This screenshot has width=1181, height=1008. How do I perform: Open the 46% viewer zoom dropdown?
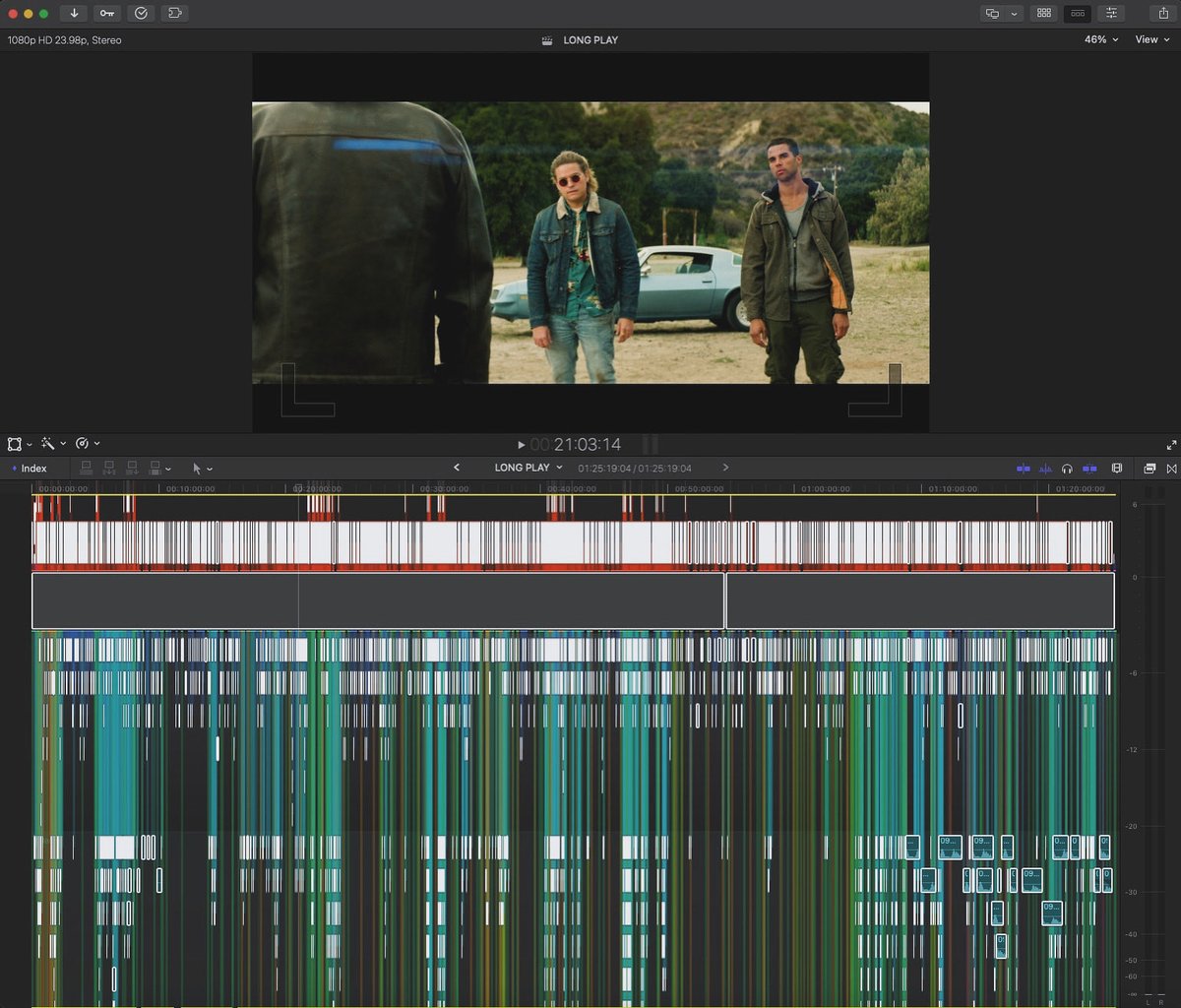tap(1101, 40)
